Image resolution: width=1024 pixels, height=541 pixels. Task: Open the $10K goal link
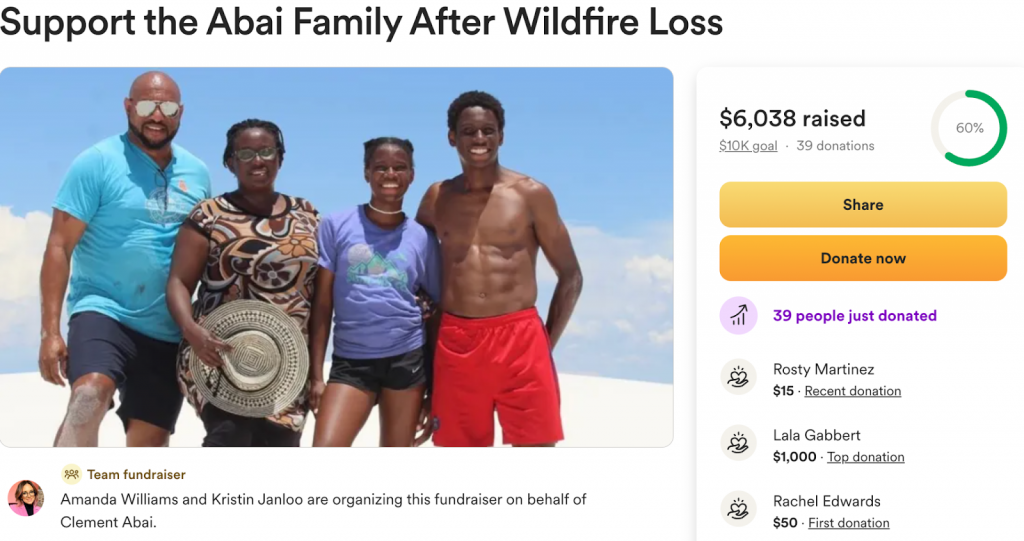point(748,146)
